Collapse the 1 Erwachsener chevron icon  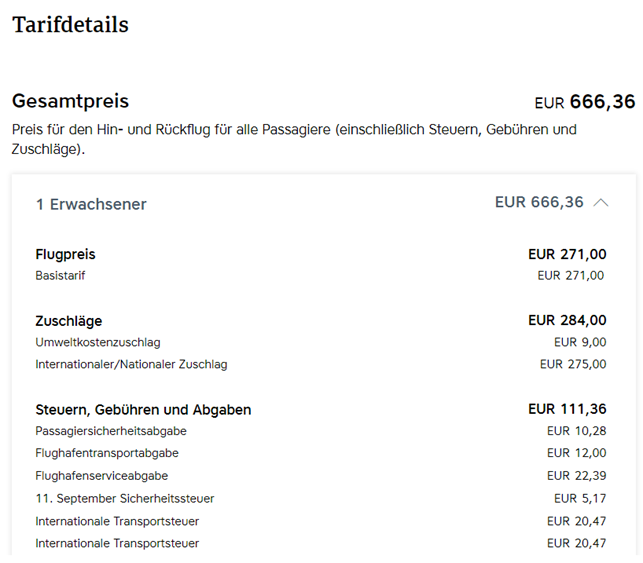(601, 203)
